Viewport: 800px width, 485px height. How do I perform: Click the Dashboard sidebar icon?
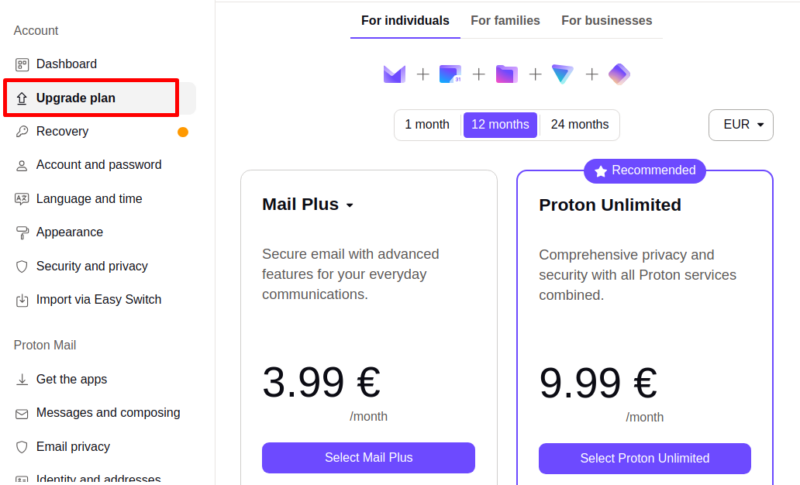pos(22,64)
